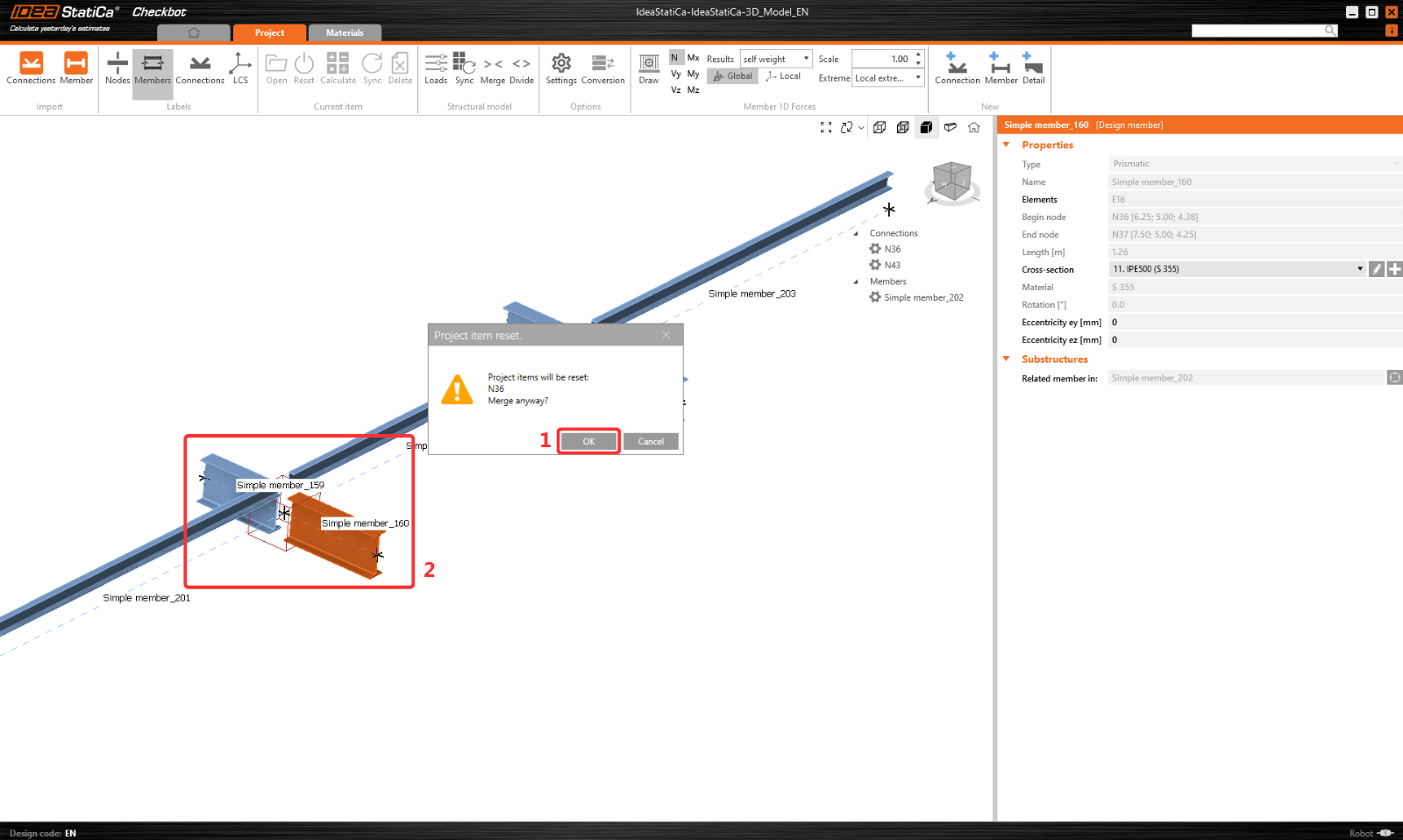Open the Loads tool
1403x840 pixels.
436,68
